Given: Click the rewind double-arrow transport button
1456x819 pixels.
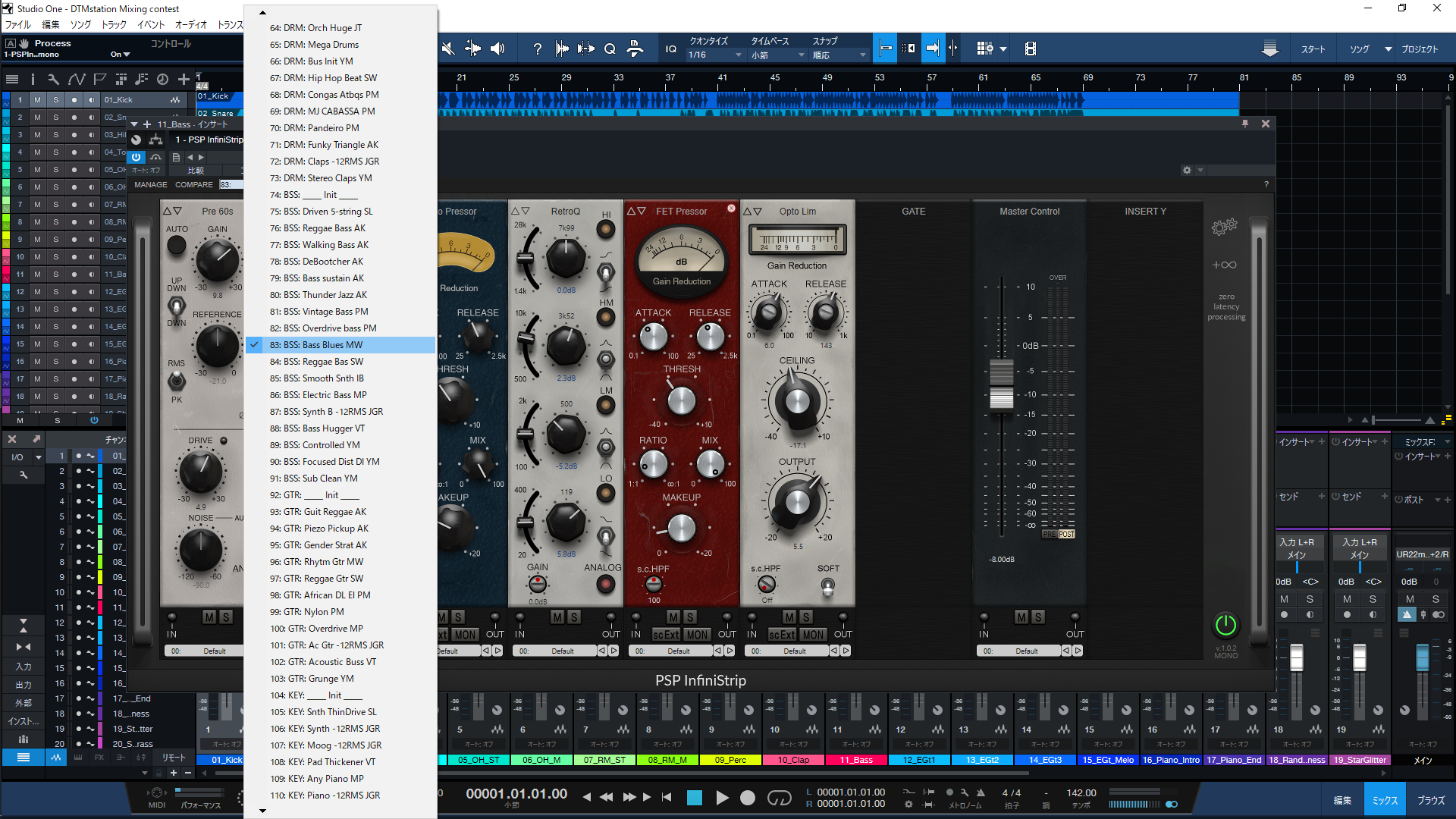Looking at the screenshot, I should pyautogui.click(x=607, y=797).
